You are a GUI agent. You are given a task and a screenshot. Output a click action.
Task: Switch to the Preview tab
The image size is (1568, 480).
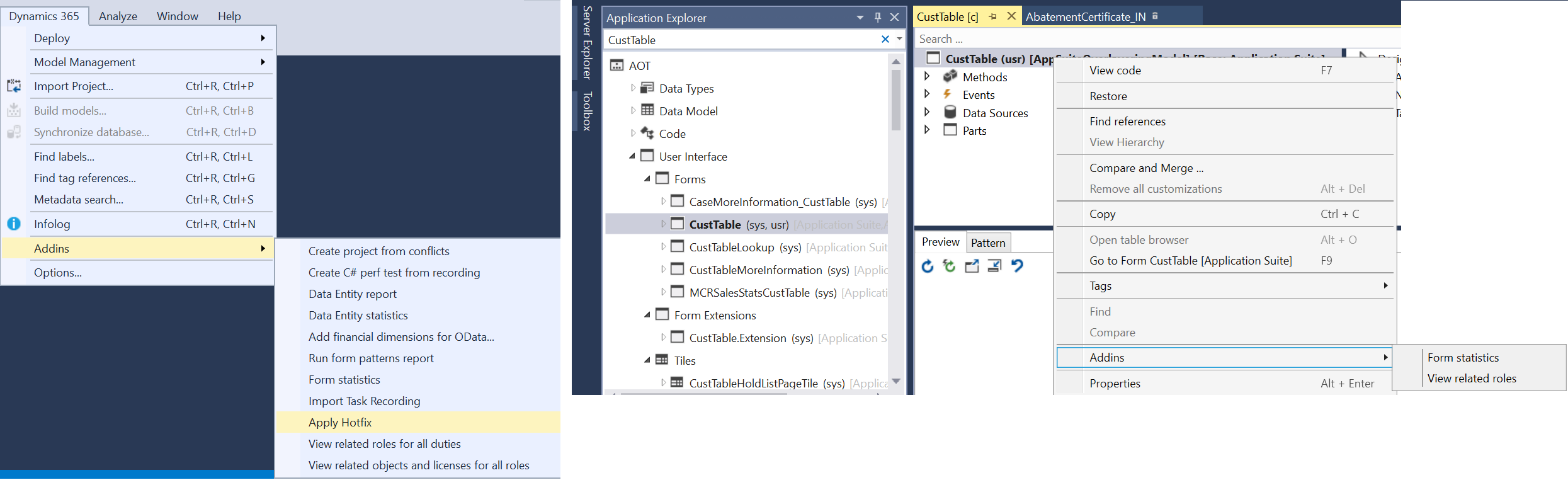pos(941,242)
